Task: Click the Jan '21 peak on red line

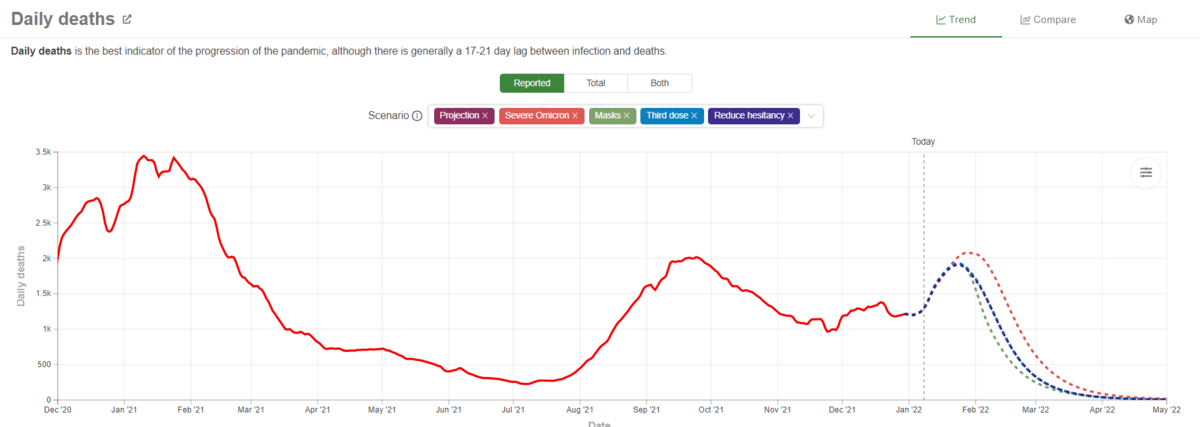Action: tap(144, 156)
